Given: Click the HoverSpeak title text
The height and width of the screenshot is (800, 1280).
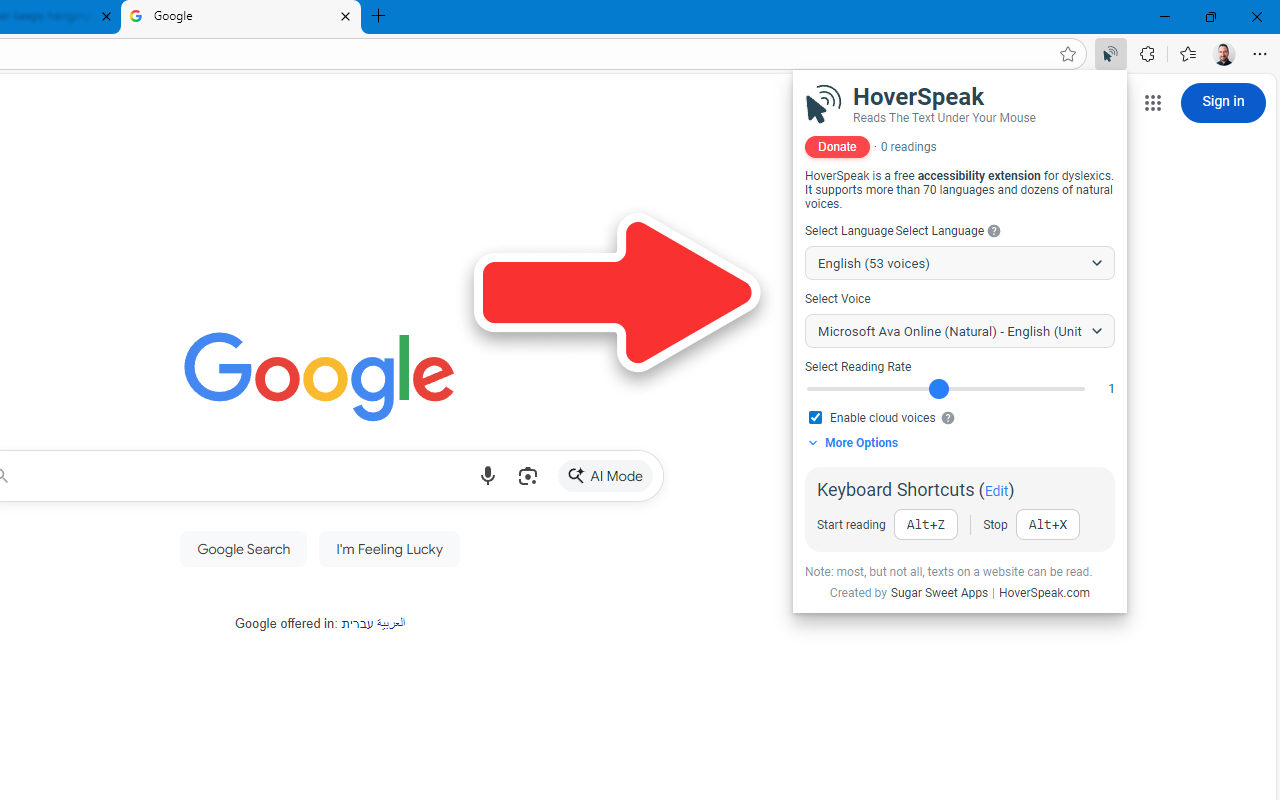Looking at the screenshot, I should point(918,97).
